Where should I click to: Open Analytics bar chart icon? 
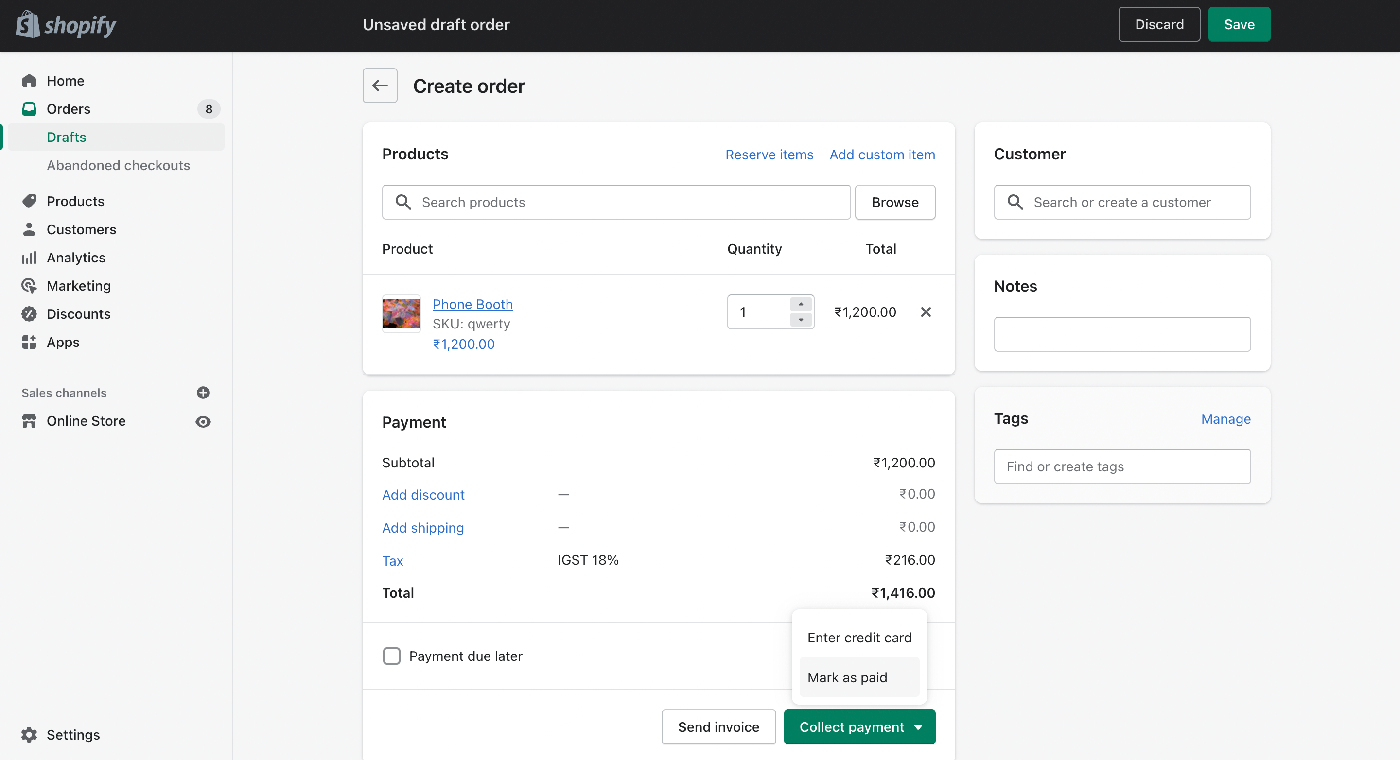coord(29,258)
